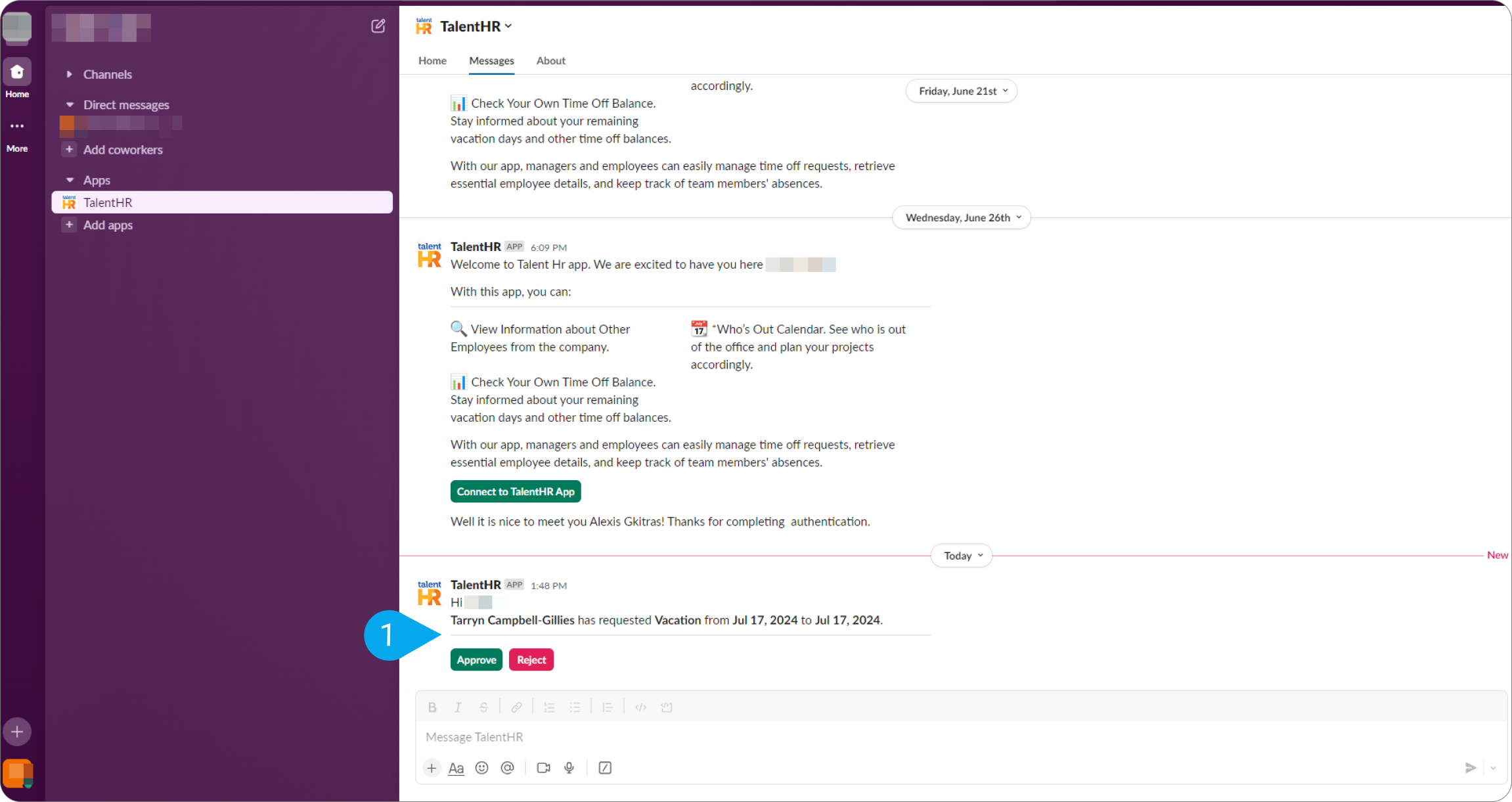Screen dimensions: 1512x802
Task: Toggle italic formatting in the composer
Action: click(x=458, y=707)
